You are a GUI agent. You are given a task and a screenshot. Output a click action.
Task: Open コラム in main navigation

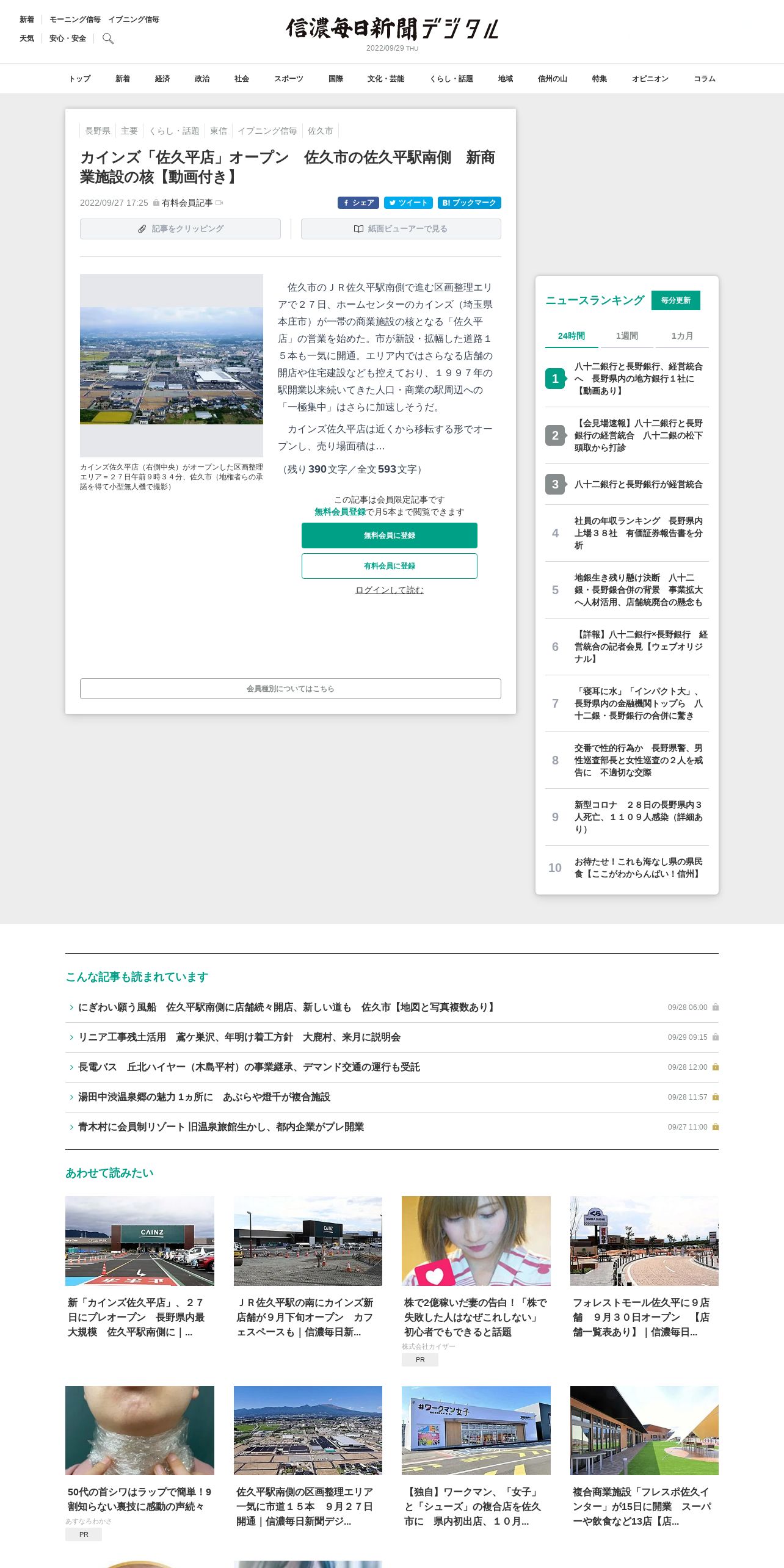705,79
